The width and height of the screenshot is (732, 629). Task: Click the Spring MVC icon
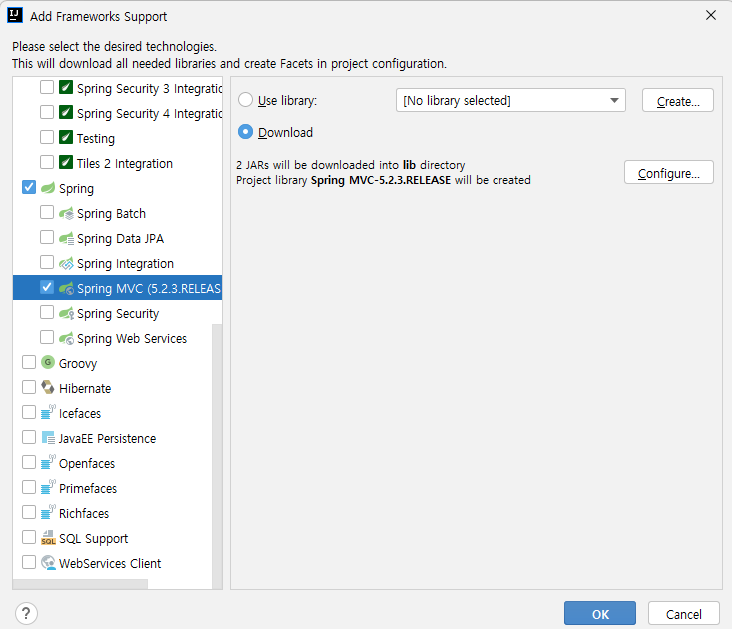pos(66,288)
